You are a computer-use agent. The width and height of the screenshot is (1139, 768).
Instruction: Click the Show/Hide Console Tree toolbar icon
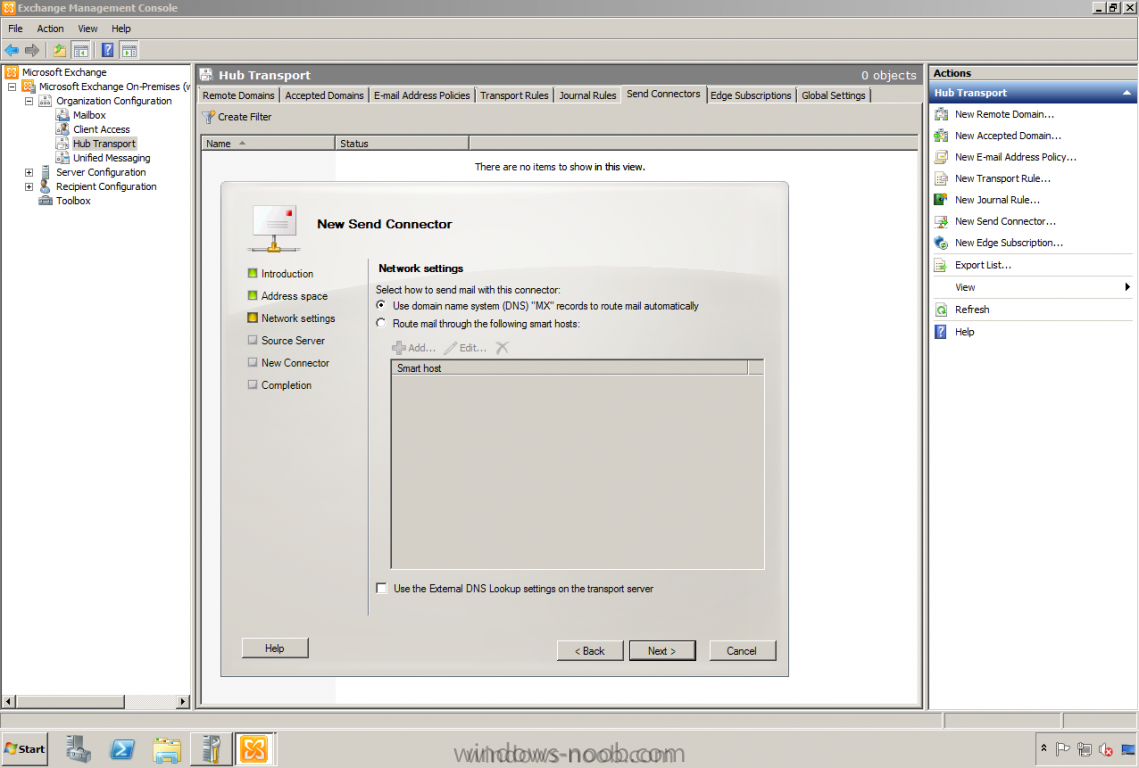(81, 50)
